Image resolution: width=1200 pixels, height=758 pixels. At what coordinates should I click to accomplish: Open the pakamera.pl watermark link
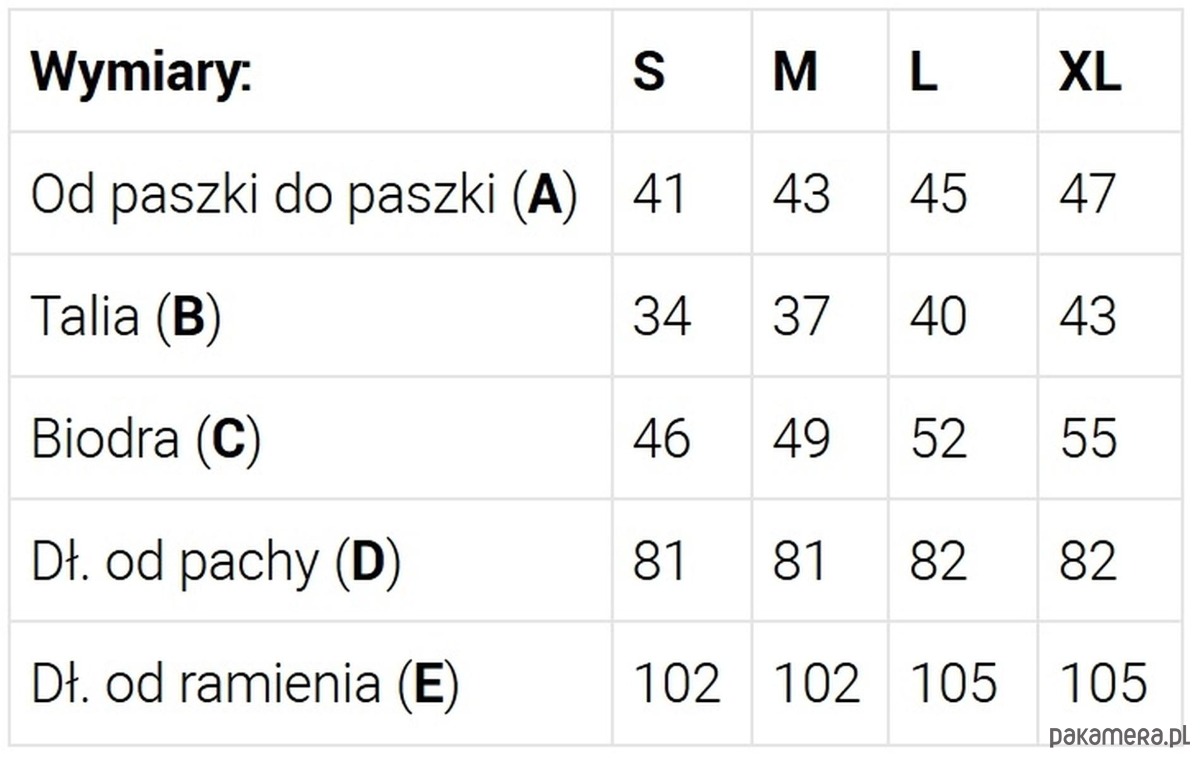coord(1118,736)
